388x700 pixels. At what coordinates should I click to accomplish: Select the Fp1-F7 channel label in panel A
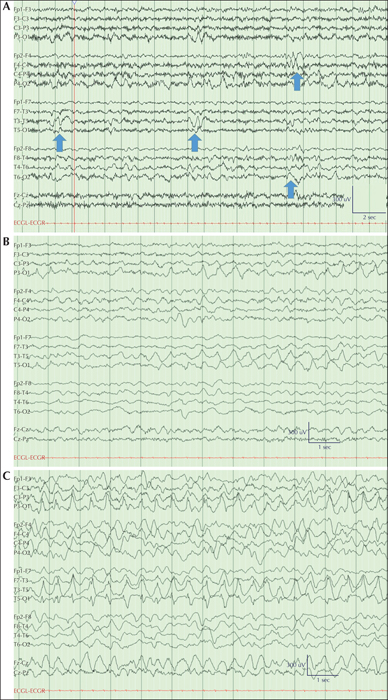pos(22,102)
